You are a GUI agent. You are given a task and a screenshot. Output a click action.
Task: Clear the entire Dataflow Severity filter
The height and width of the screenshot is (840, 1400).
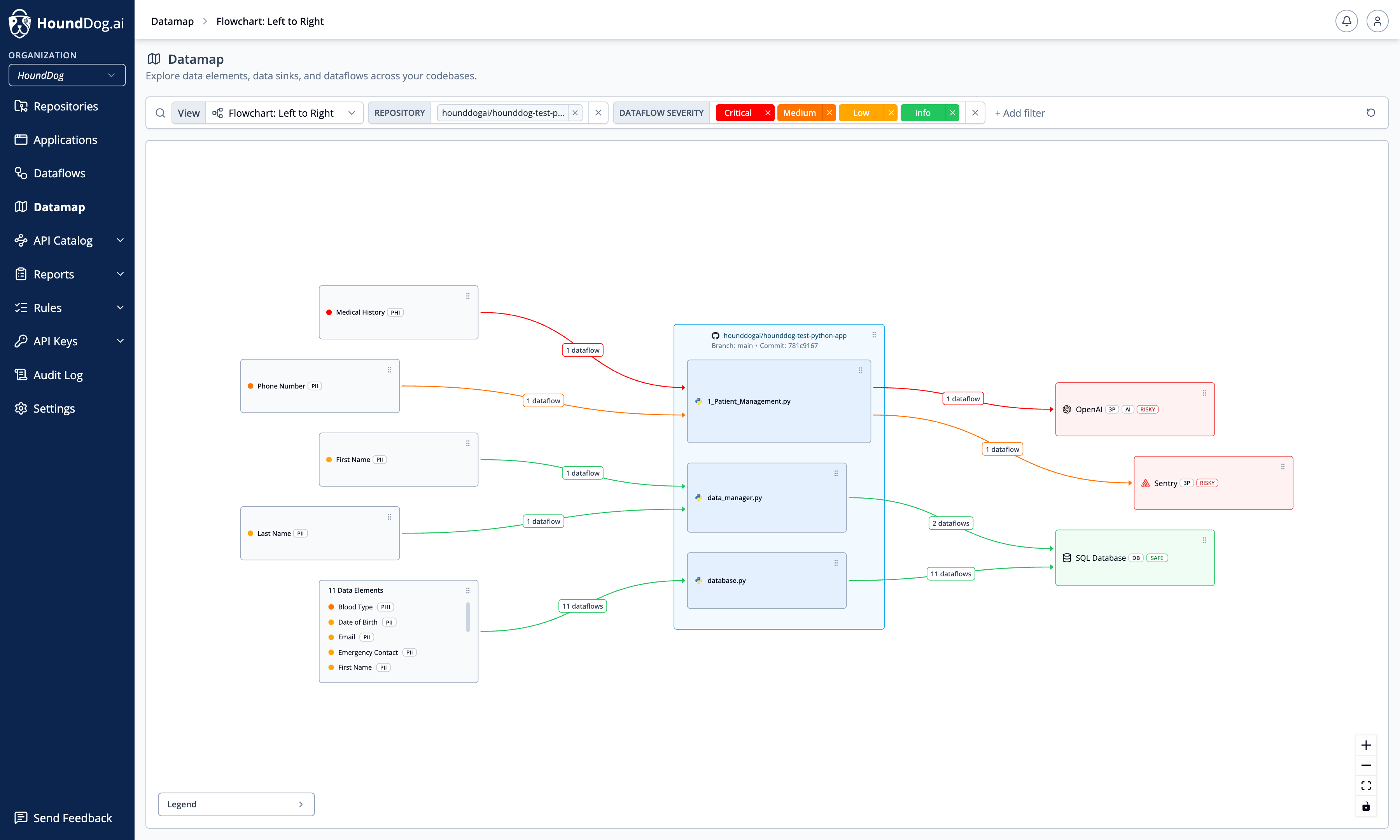(x=975, y=113)
